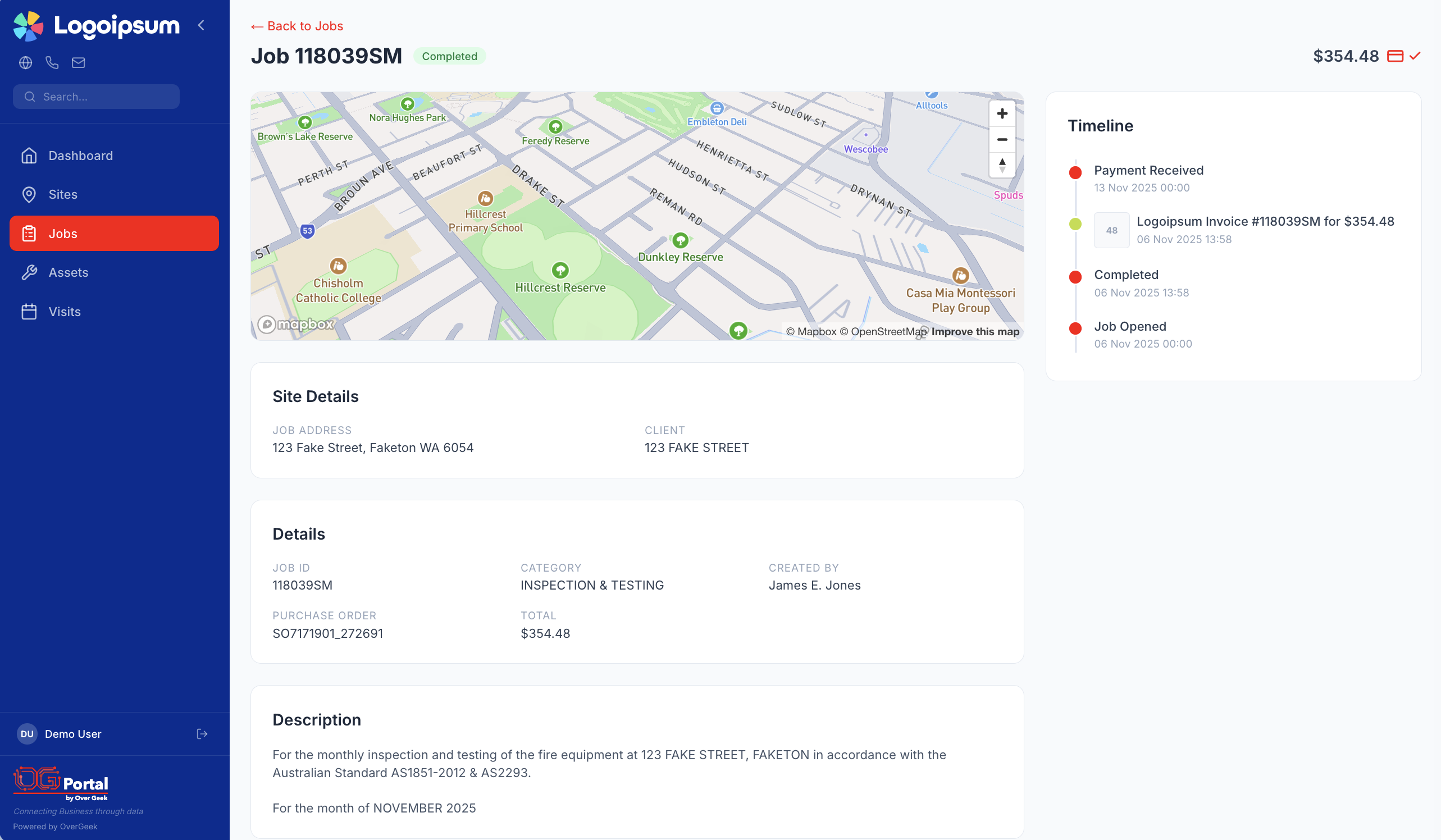Click the Payment Received timeline marker dot
The height and width of the screenshot is (840, 1441).
click(1075, 172)
